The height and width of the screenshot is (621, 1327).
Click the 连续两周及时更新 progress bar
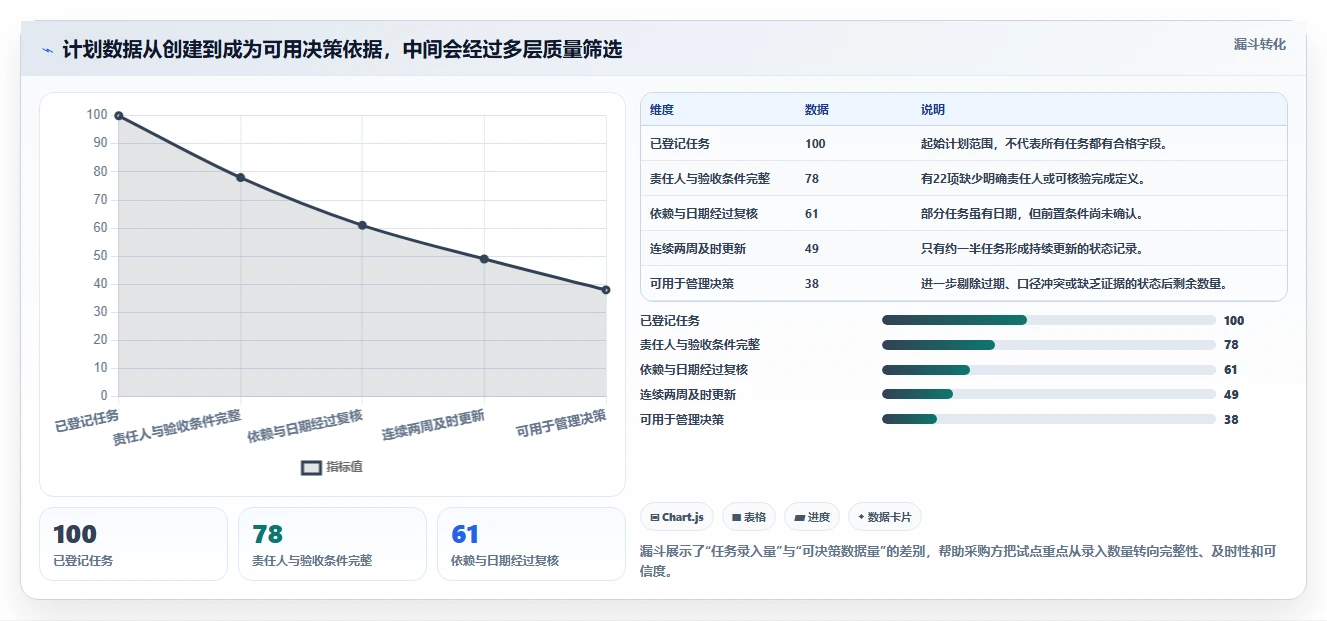click(x=1048, y=394)
